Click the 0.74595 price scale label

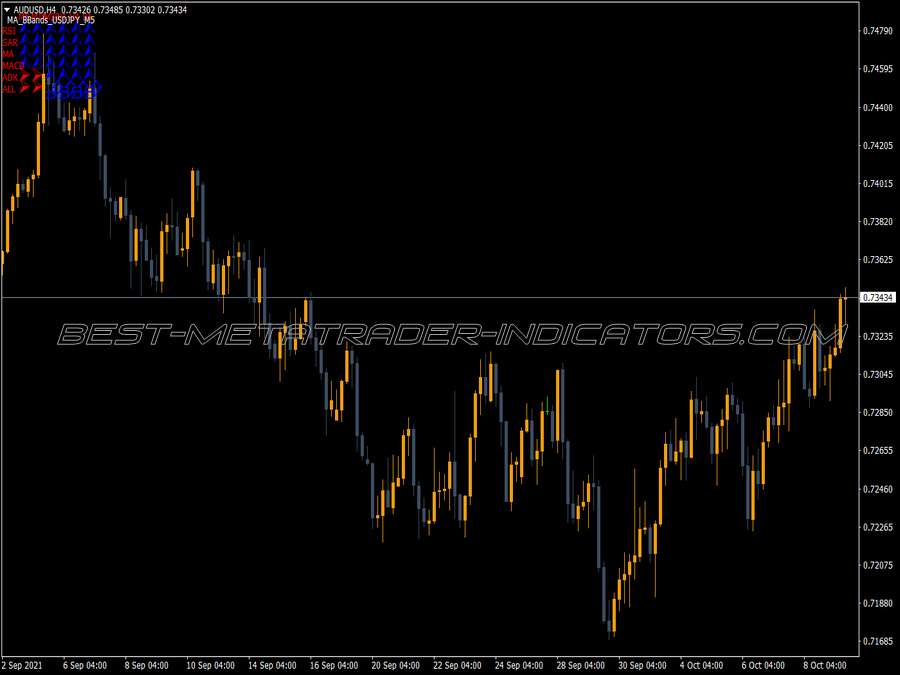pyautogui.click(x=878, y=69)
